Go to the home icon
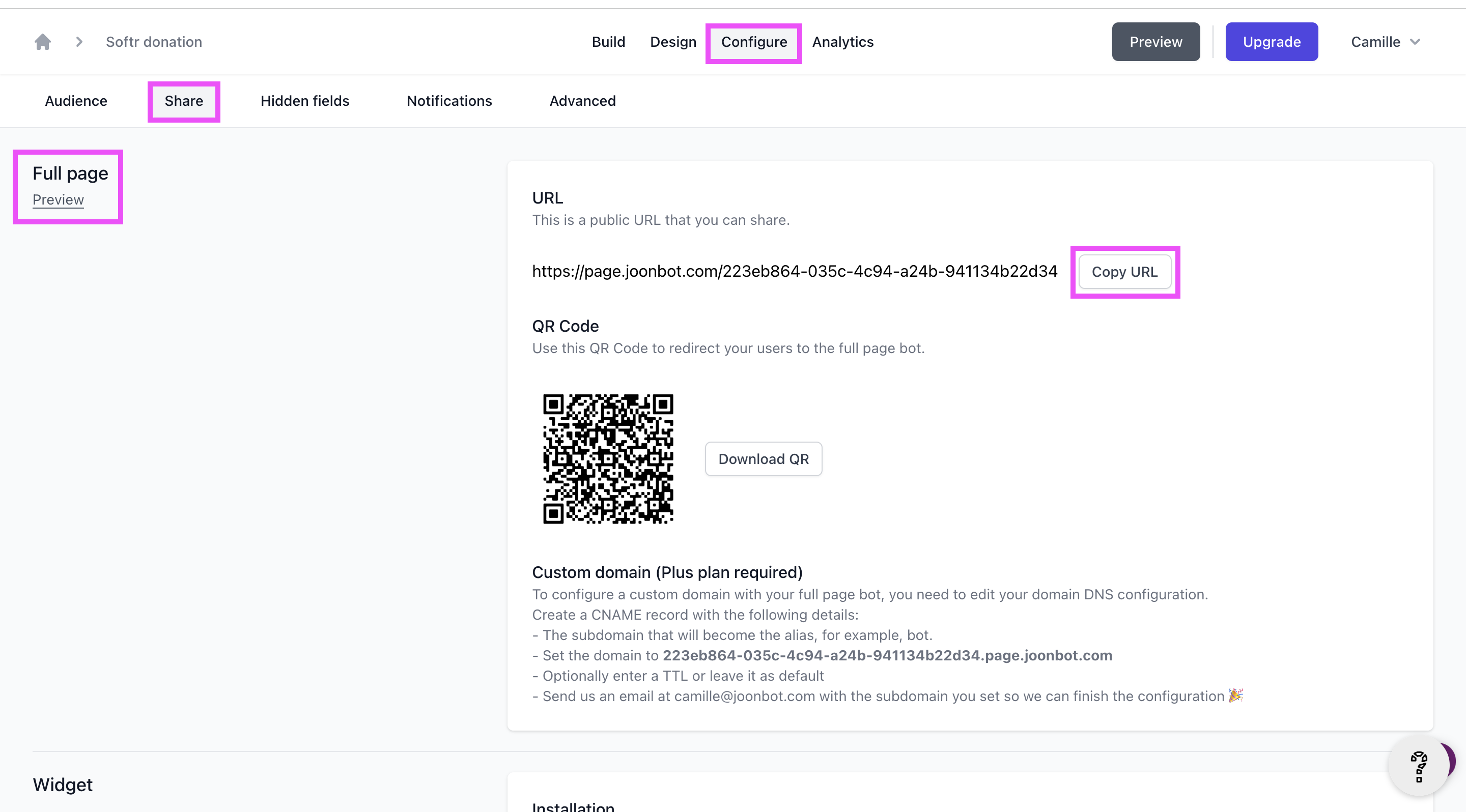 43,42
